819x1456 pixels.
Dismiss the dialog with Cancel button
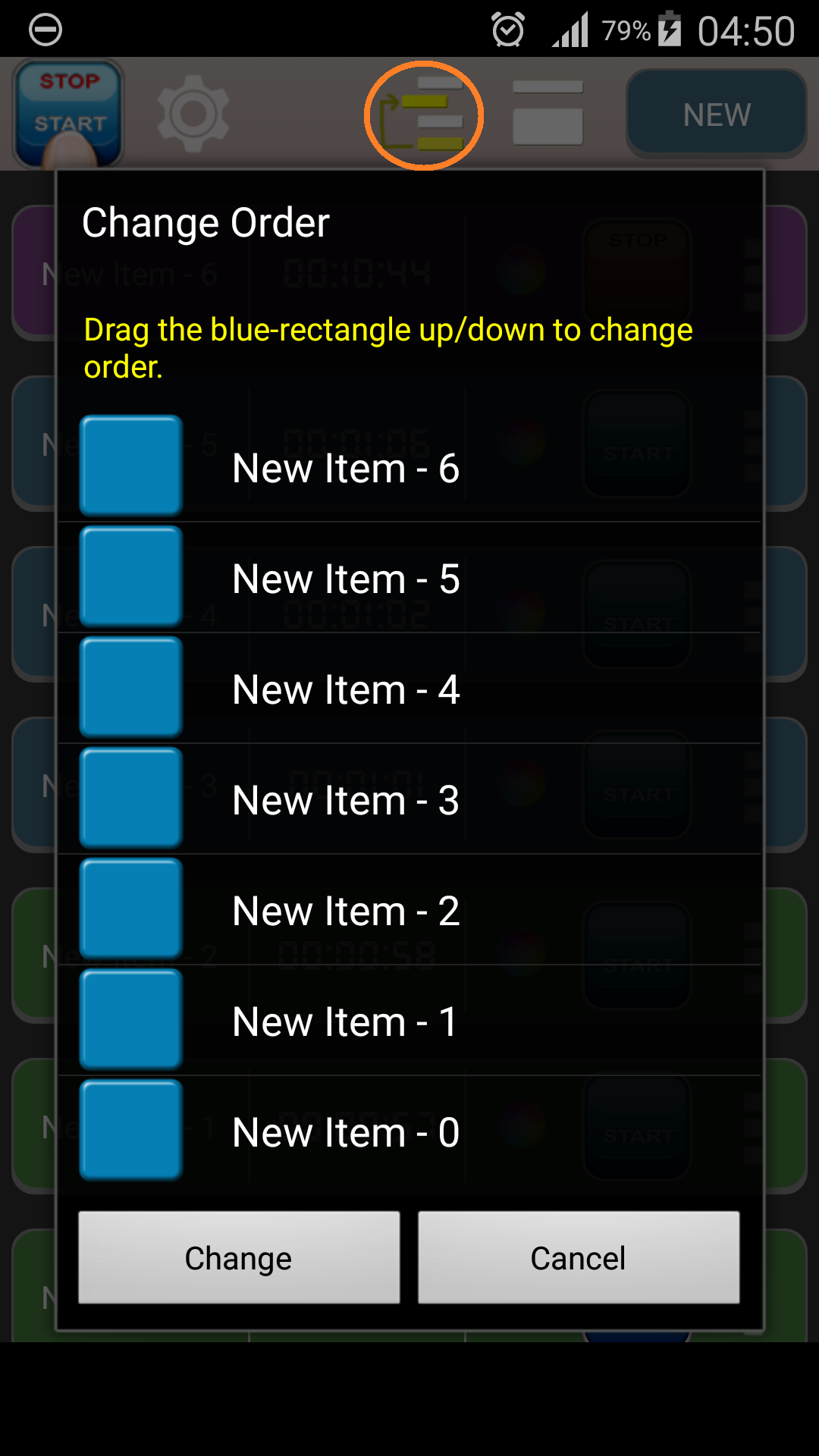(x=579, y=1257)
